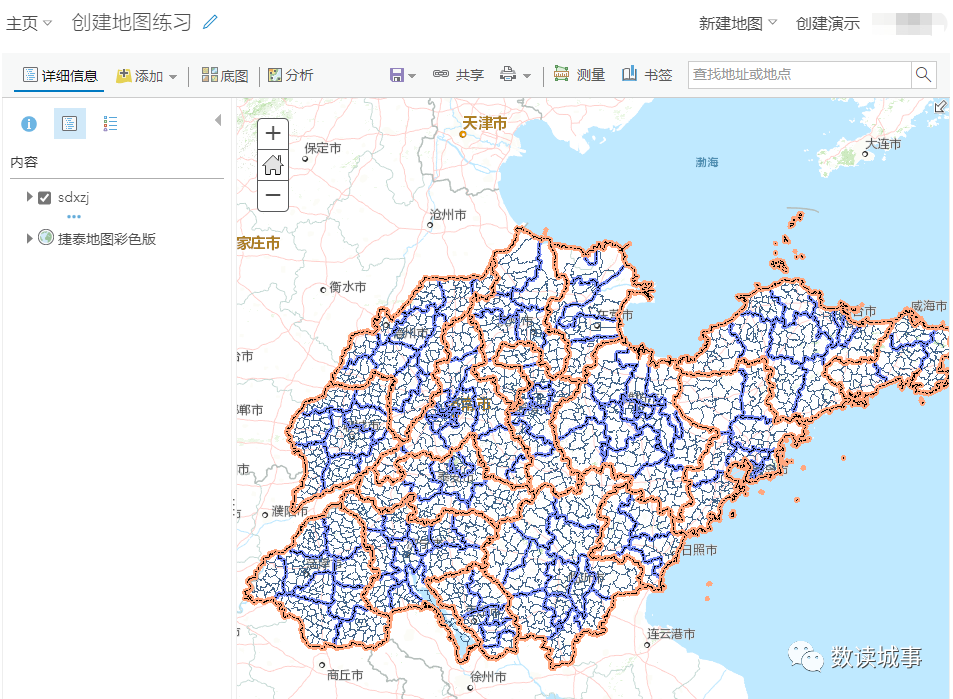Expand print options dropdown arrow
953x699 pixels.
point(527,76)
